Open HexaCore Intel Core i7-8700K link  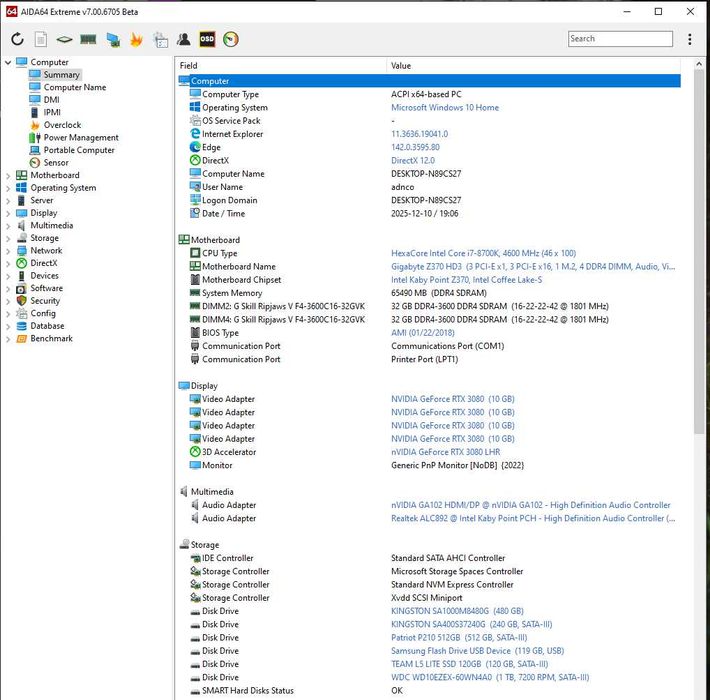coord(483,254)
